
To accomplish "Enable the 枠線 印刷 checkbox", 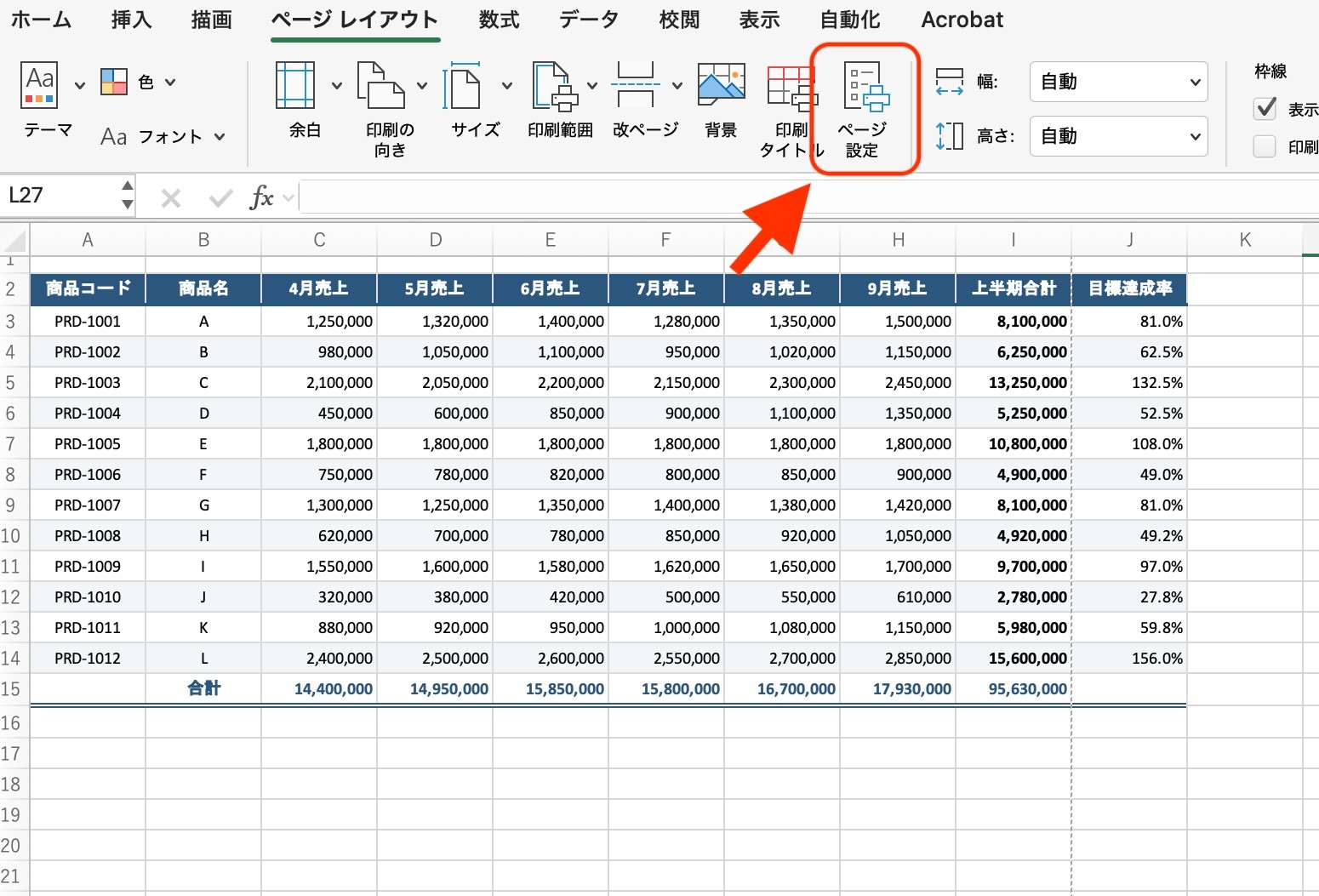I will pyautogui.click(x=1265, y=146).
